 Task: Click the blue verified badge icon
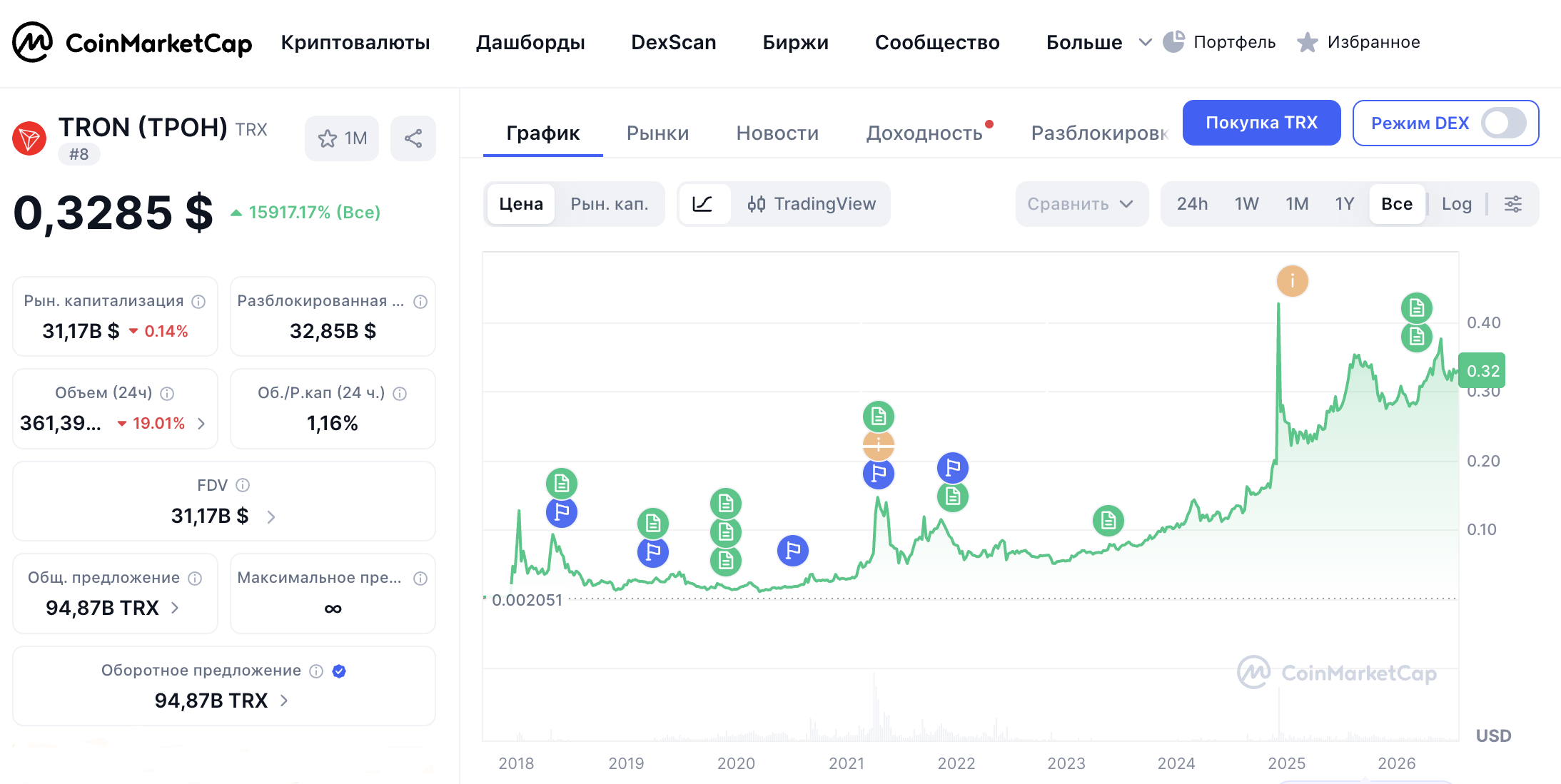point(339,671)
